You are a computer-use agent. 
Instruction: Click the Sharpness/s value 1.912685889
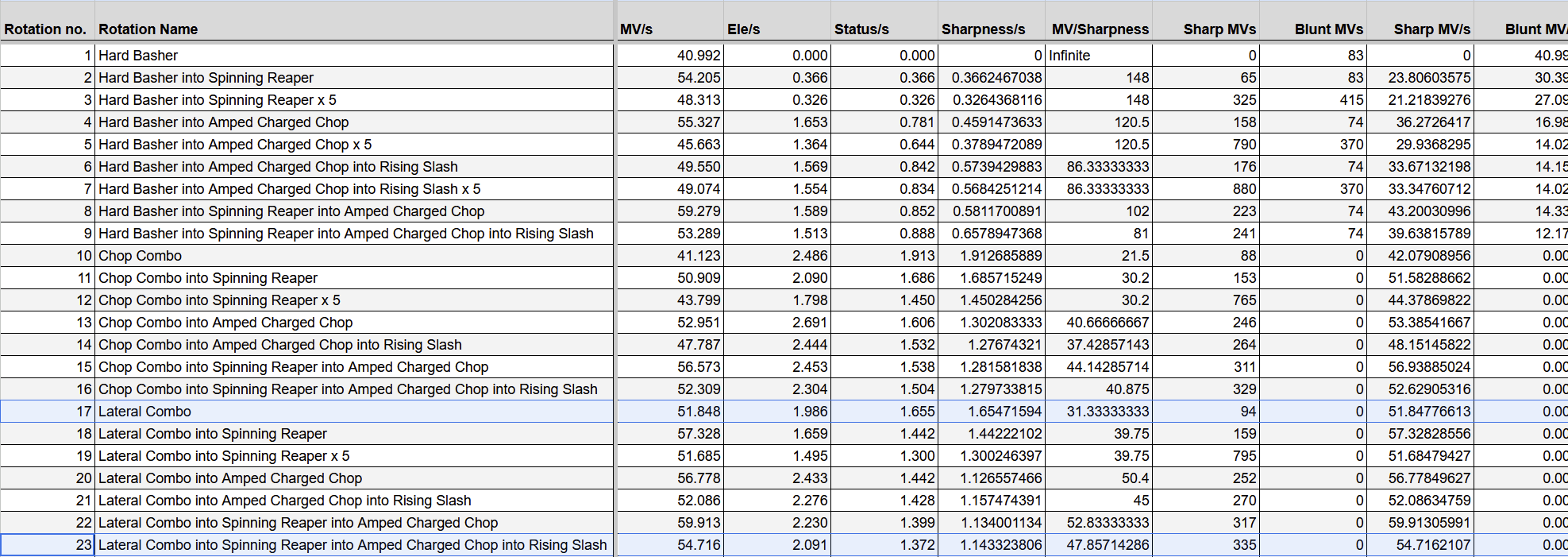point(992,256)
